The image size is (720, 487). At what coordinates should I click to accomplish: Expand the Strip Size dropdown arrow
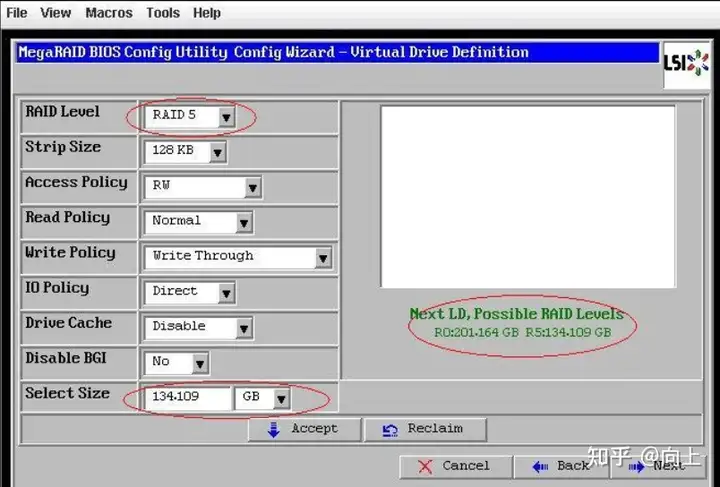(x=218, y=152)
